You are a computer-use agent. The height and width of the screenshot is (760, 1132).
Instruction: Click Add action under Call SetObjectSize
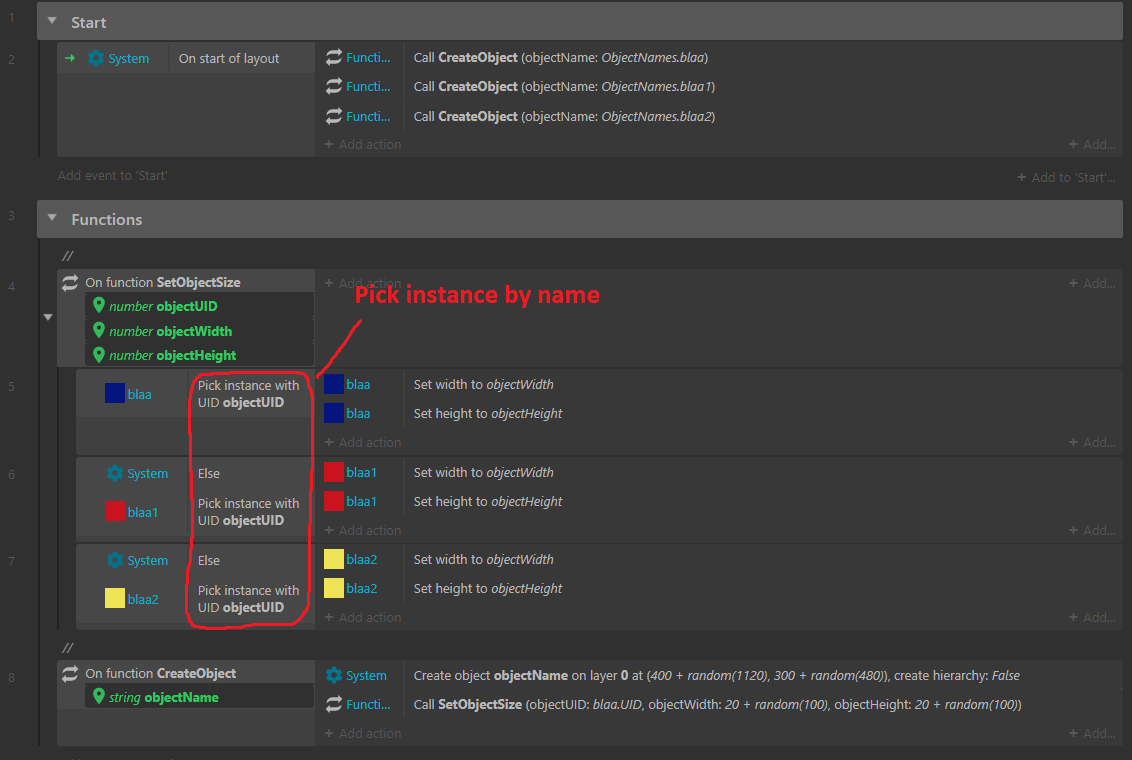pyautogui.click(x=363, y=733)
